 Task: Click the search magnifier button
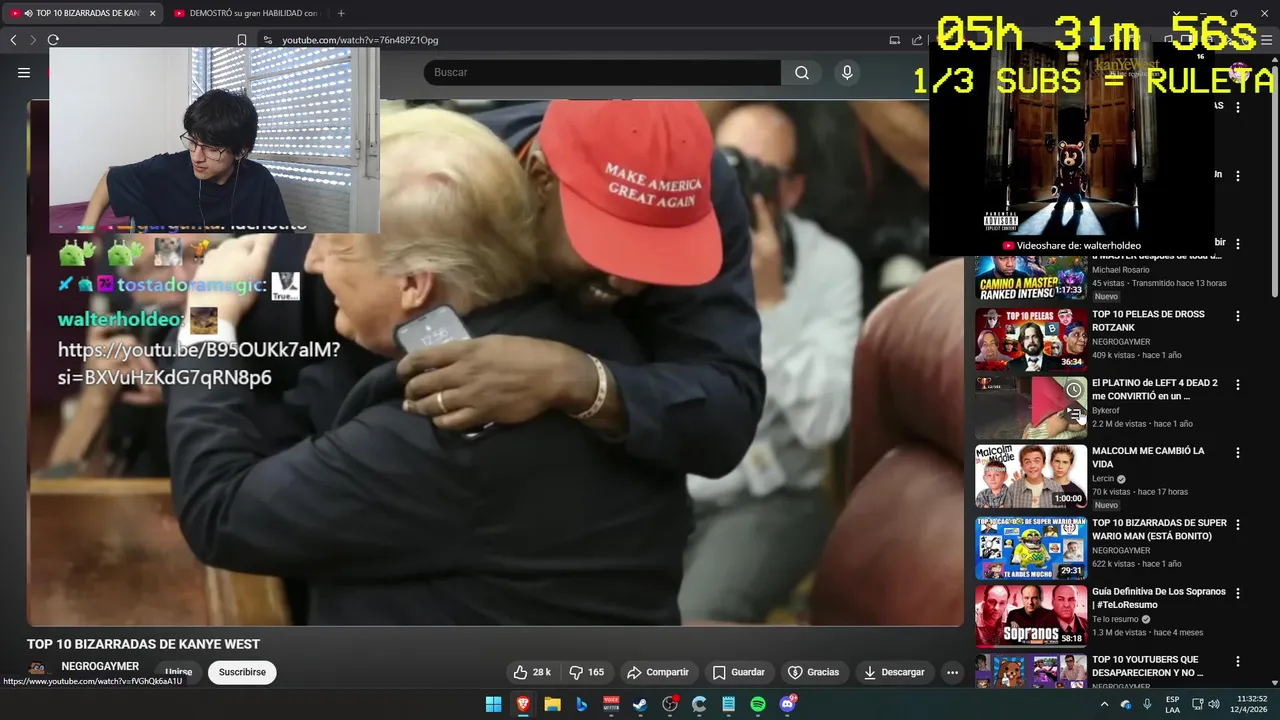[x=802, y=72]
